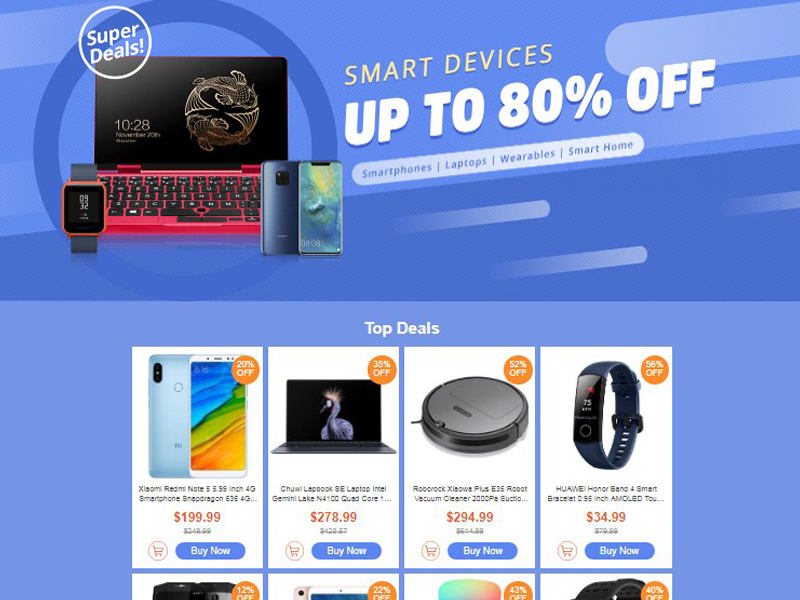
Task: Buy Now the HUAWEI Honor Band 4
Action: pyautogui.click(x=619, y=551)
